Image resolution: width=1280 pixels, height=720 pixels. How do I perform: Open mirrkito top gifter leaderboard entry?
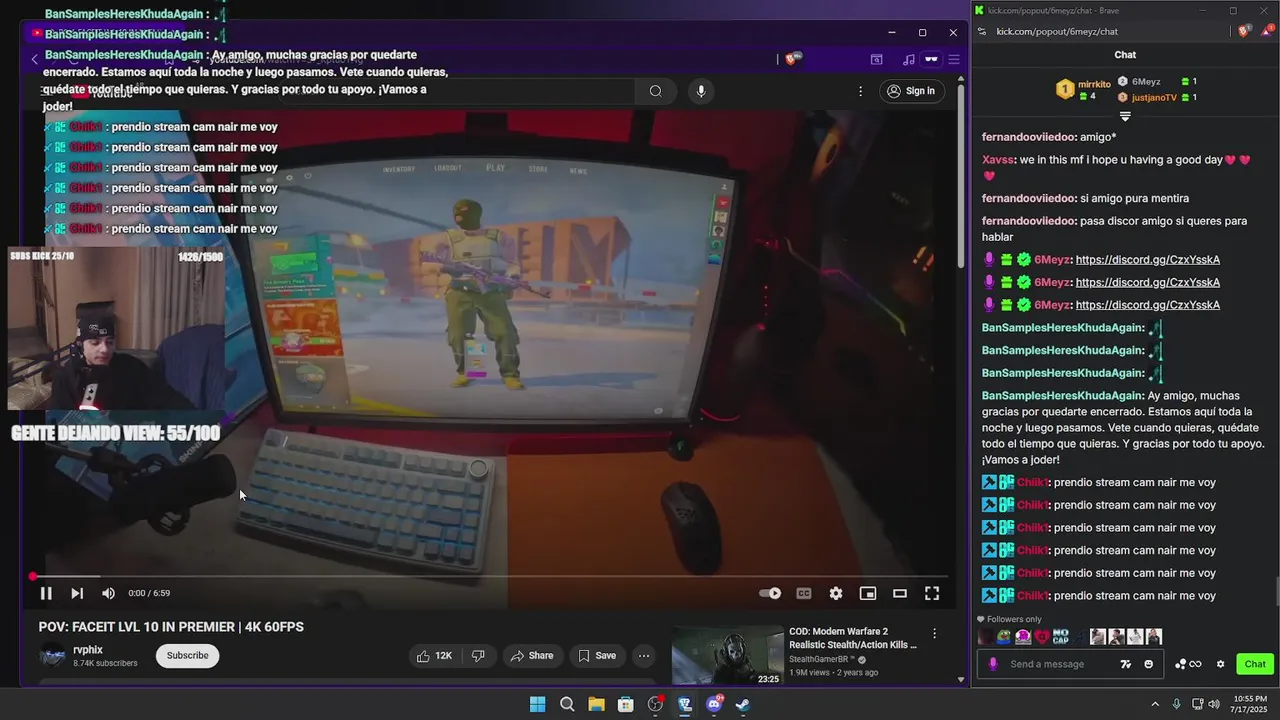pyautogui.click(x=1083, y=90)
